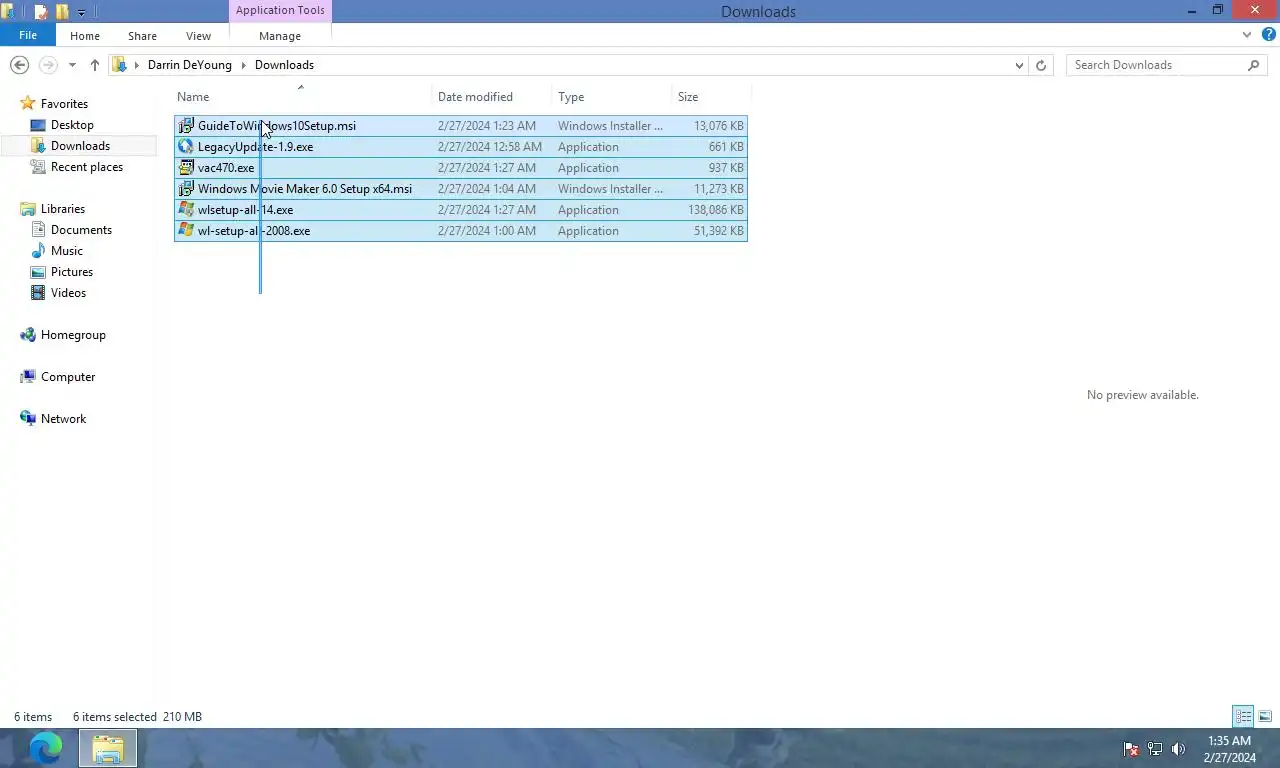
Task: Switch to the Share ribbon tab
Action: tap(142, 36)
